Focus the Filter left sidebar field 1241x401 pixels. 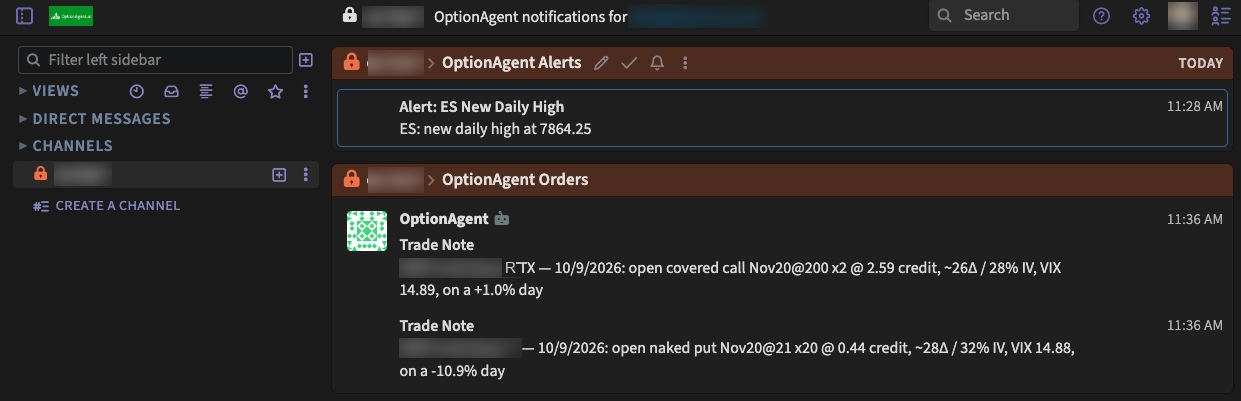[156, 60]
